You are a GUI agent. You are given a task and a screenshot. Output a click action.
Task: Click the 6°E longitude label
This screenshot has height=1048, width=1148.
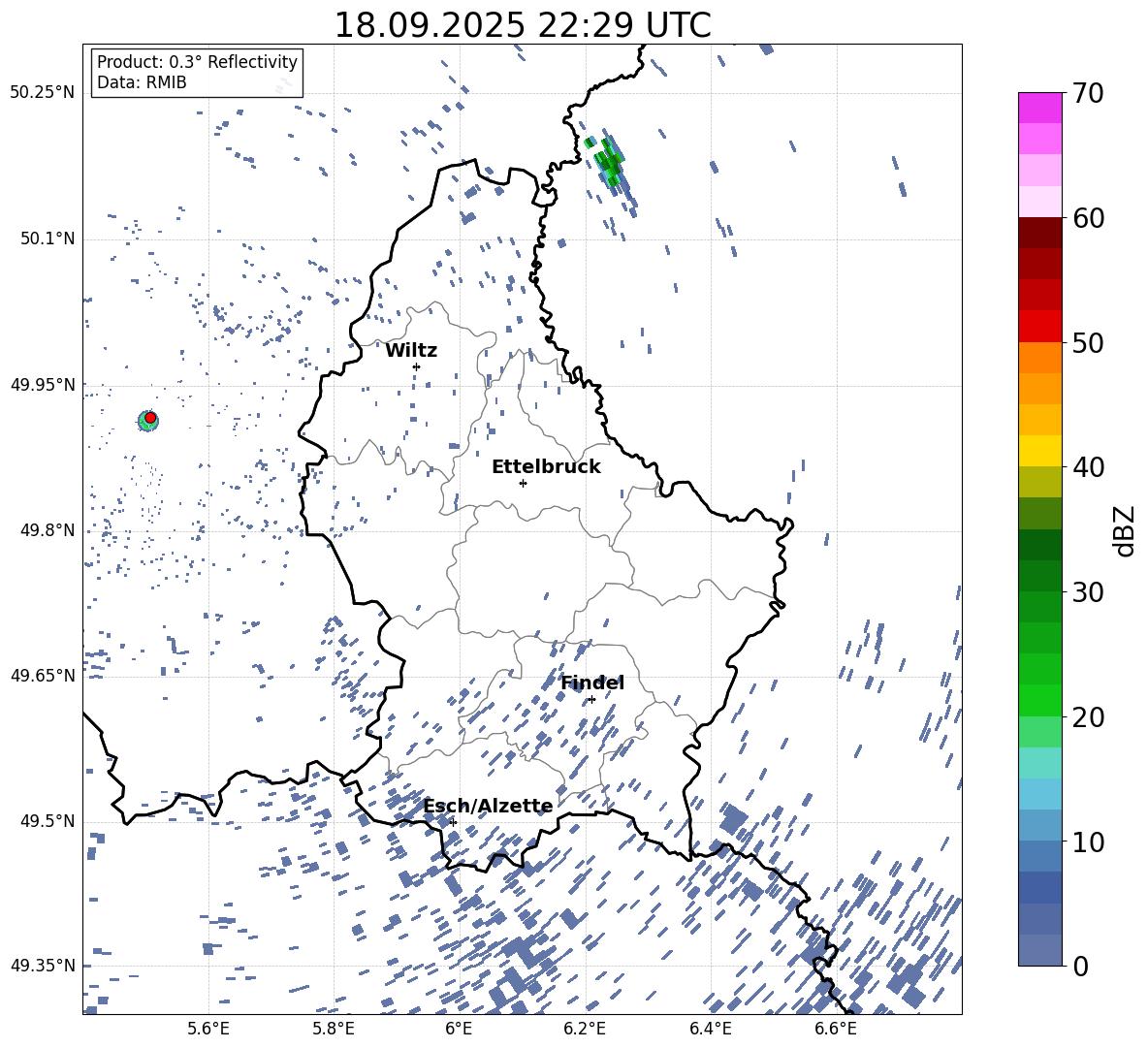point(459,1029)
